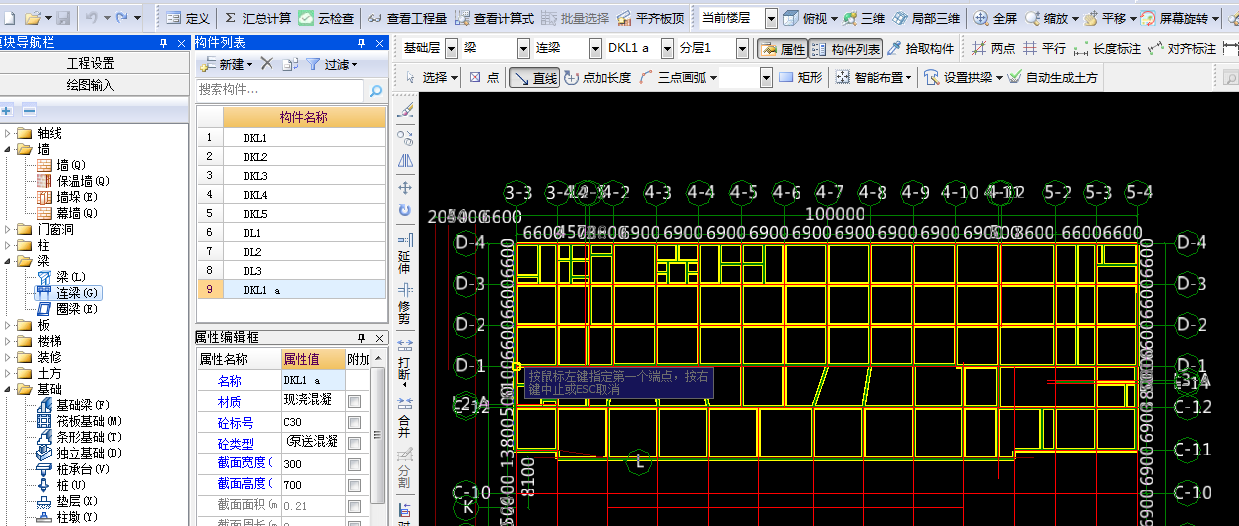Open the 定义 (Define) tool
The image size is (1239, 526).
point(189,19)
